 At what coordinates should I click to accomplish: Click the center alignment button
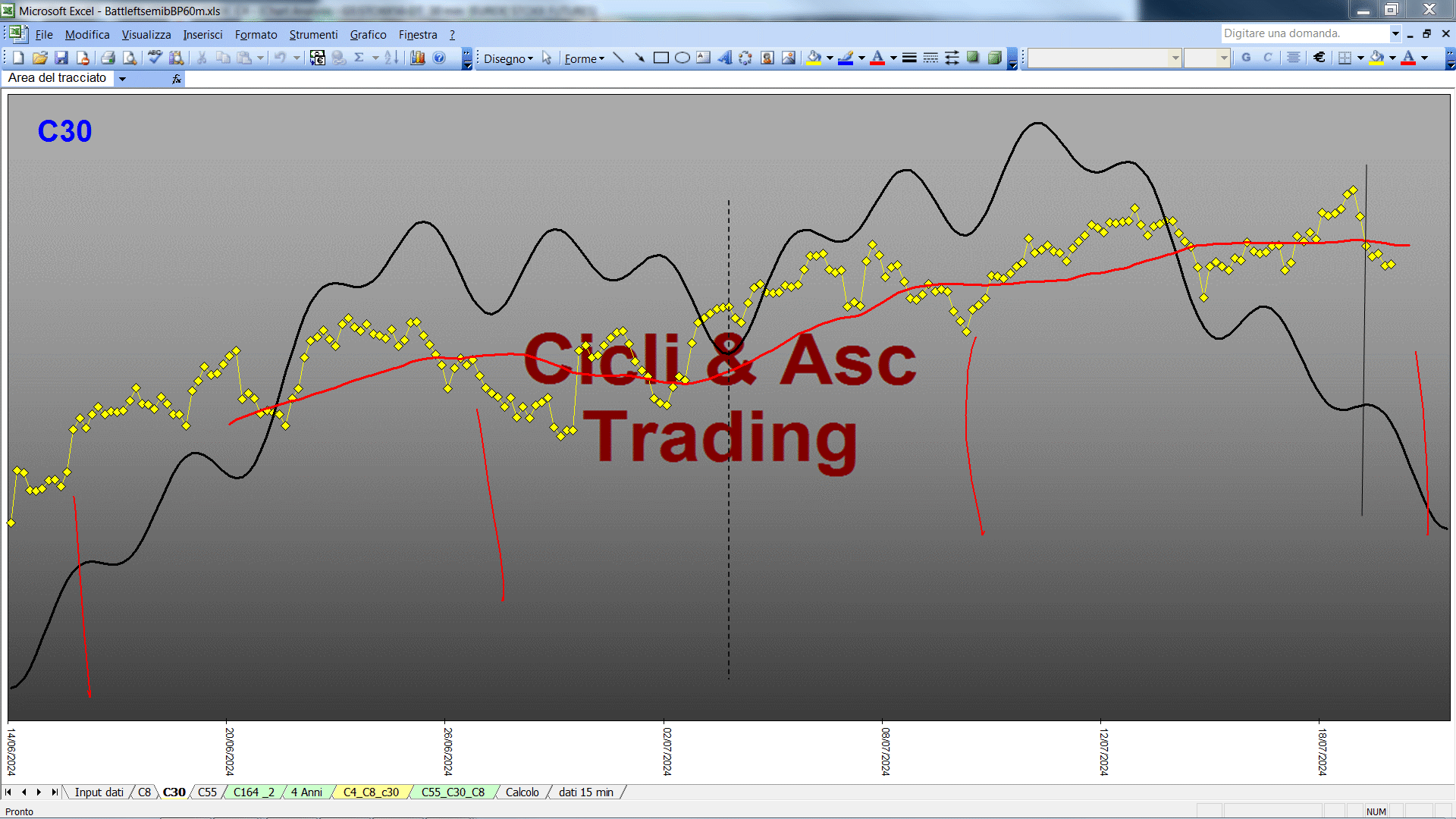point(1294,58)
